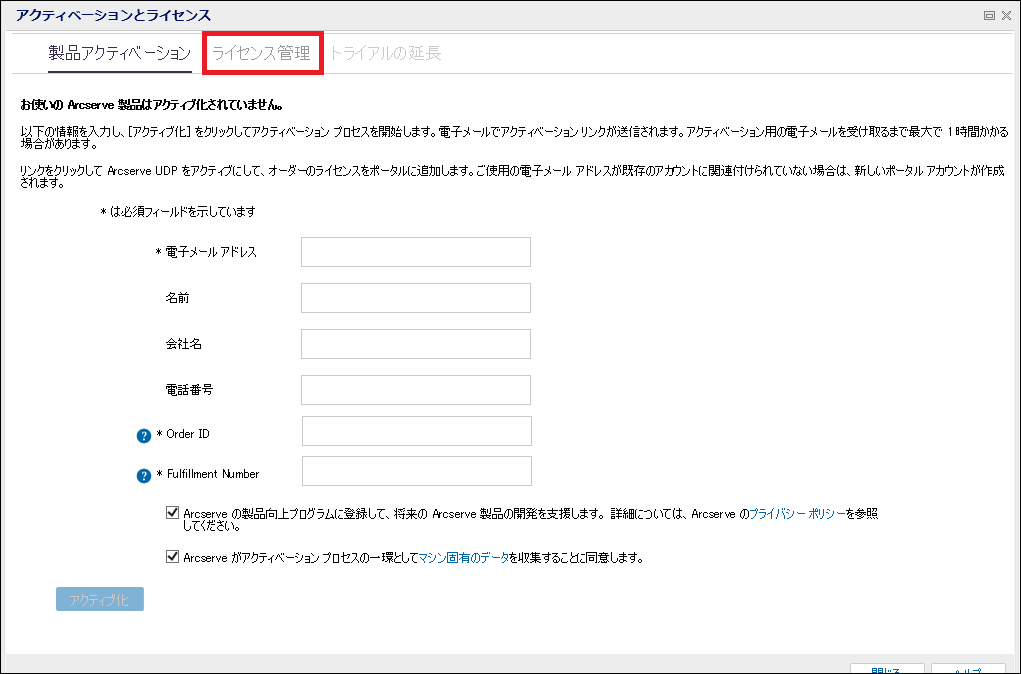Select the トライアルの延長 tab
1021x674 pixels.
click(x=385, y=53)
